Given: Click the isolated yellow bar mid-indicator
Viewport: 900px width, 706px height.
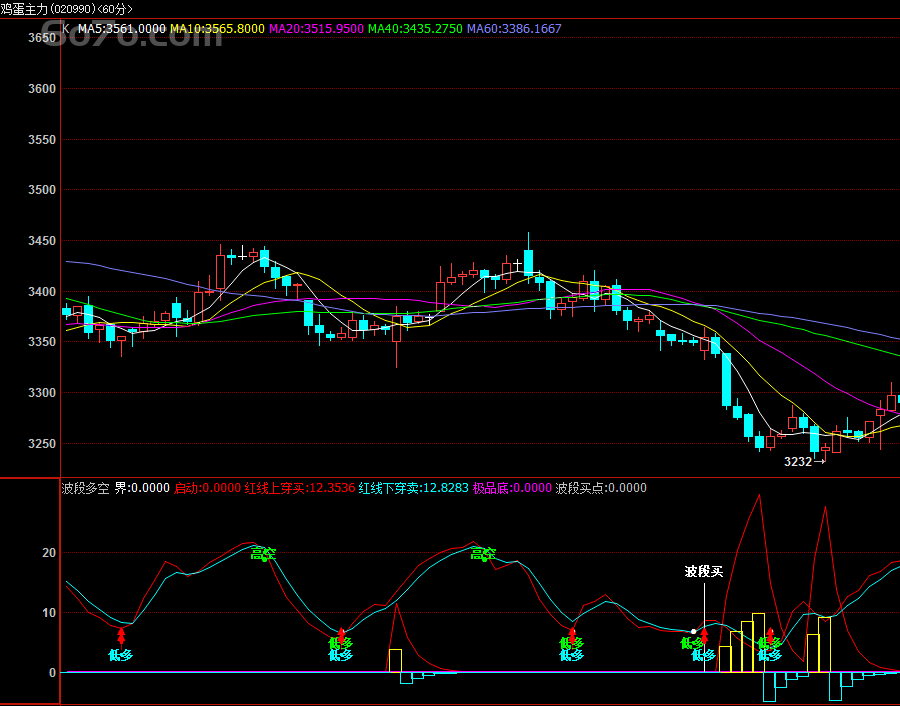Looking at the screenshot, I should click(x=395, y=661).
